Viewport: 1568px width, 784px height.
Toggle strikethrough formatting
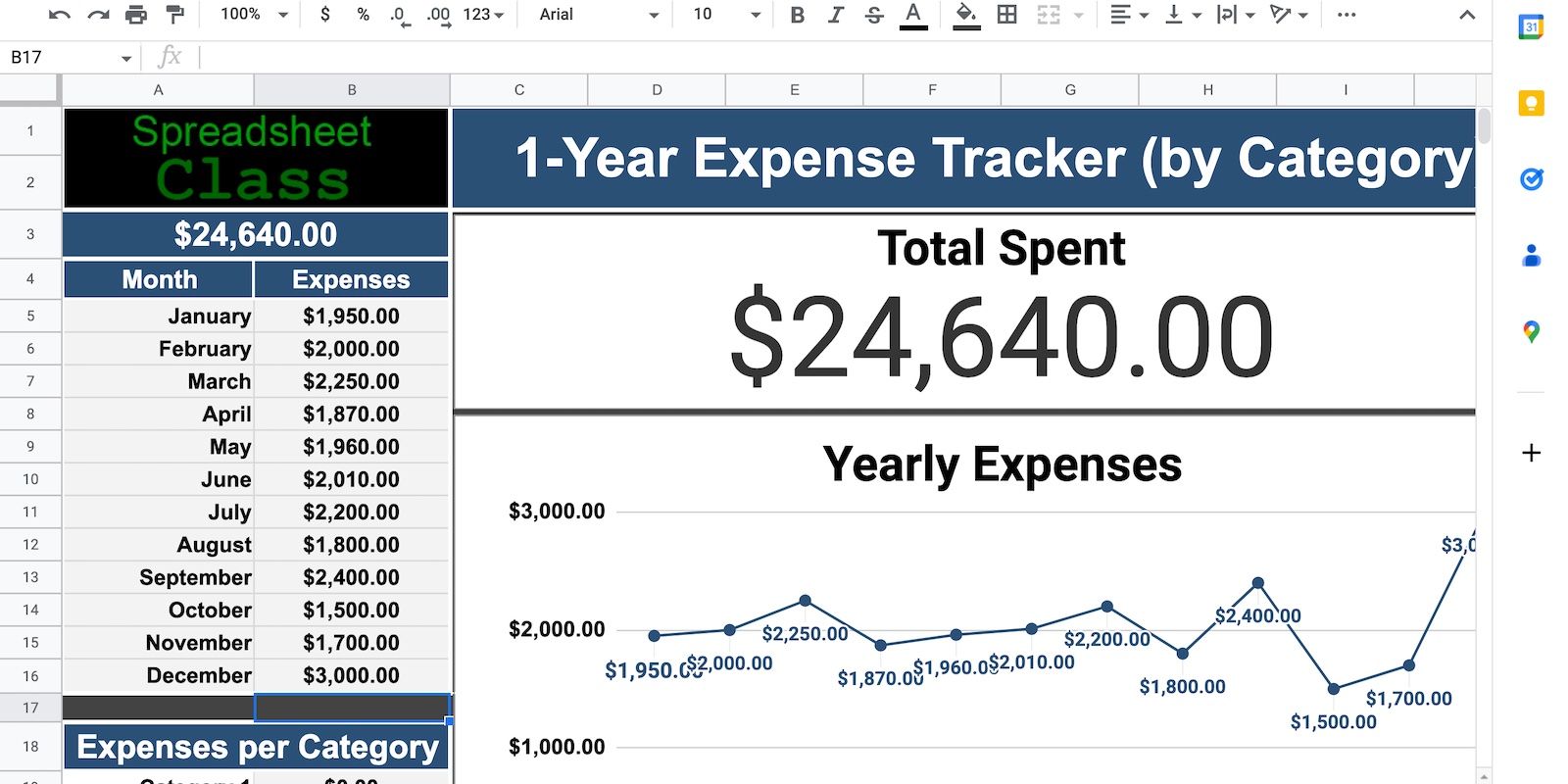click(x=874, y=15)
